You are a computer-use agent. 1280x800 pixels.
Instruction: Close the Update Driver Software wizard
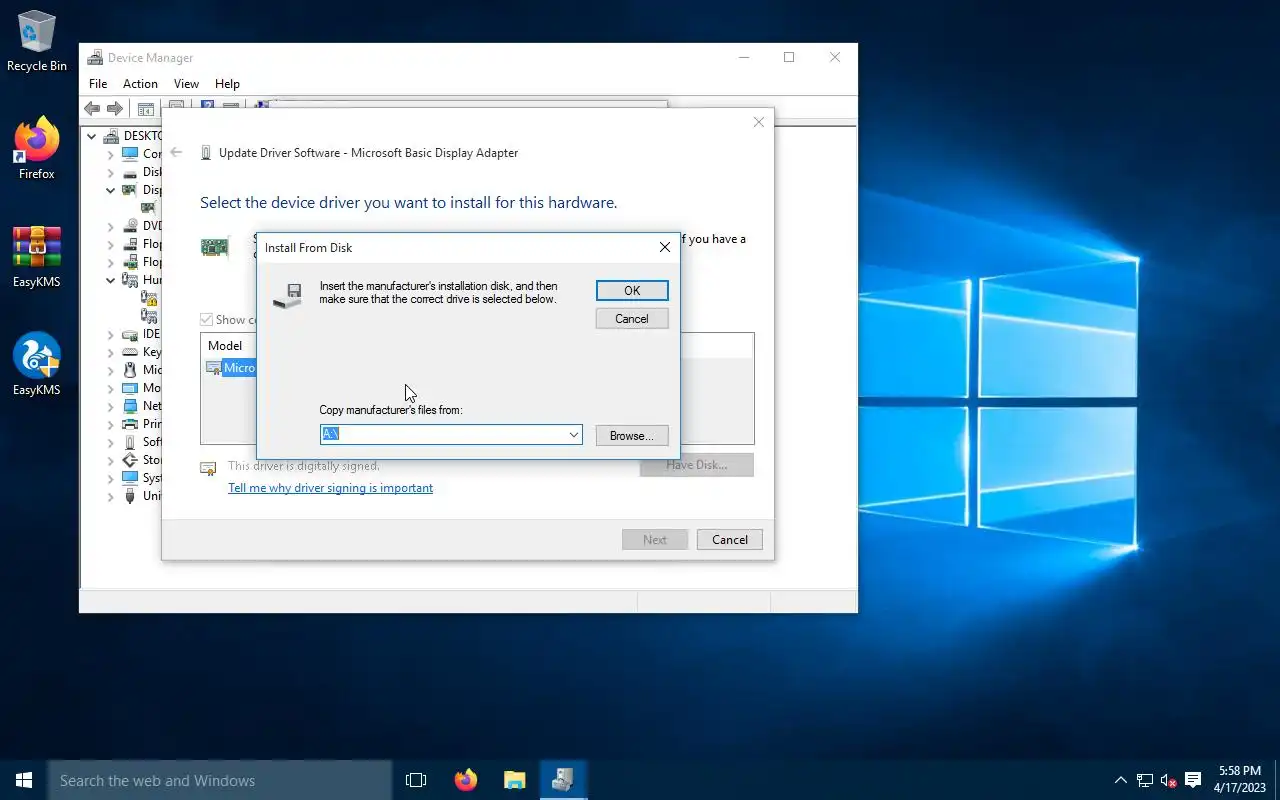click(x=758, y=122)
